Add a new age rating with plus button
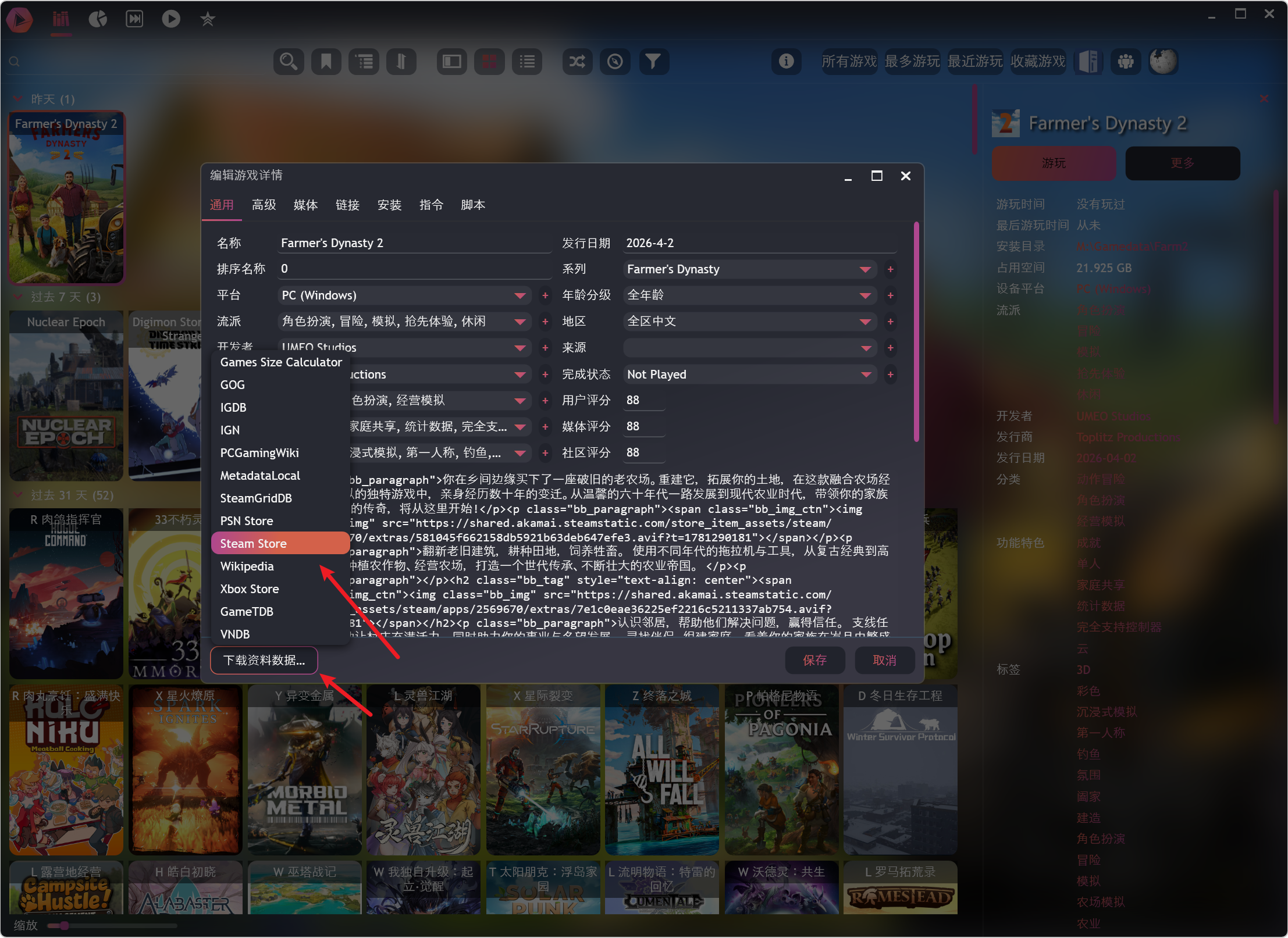 [x=890, y=295]
